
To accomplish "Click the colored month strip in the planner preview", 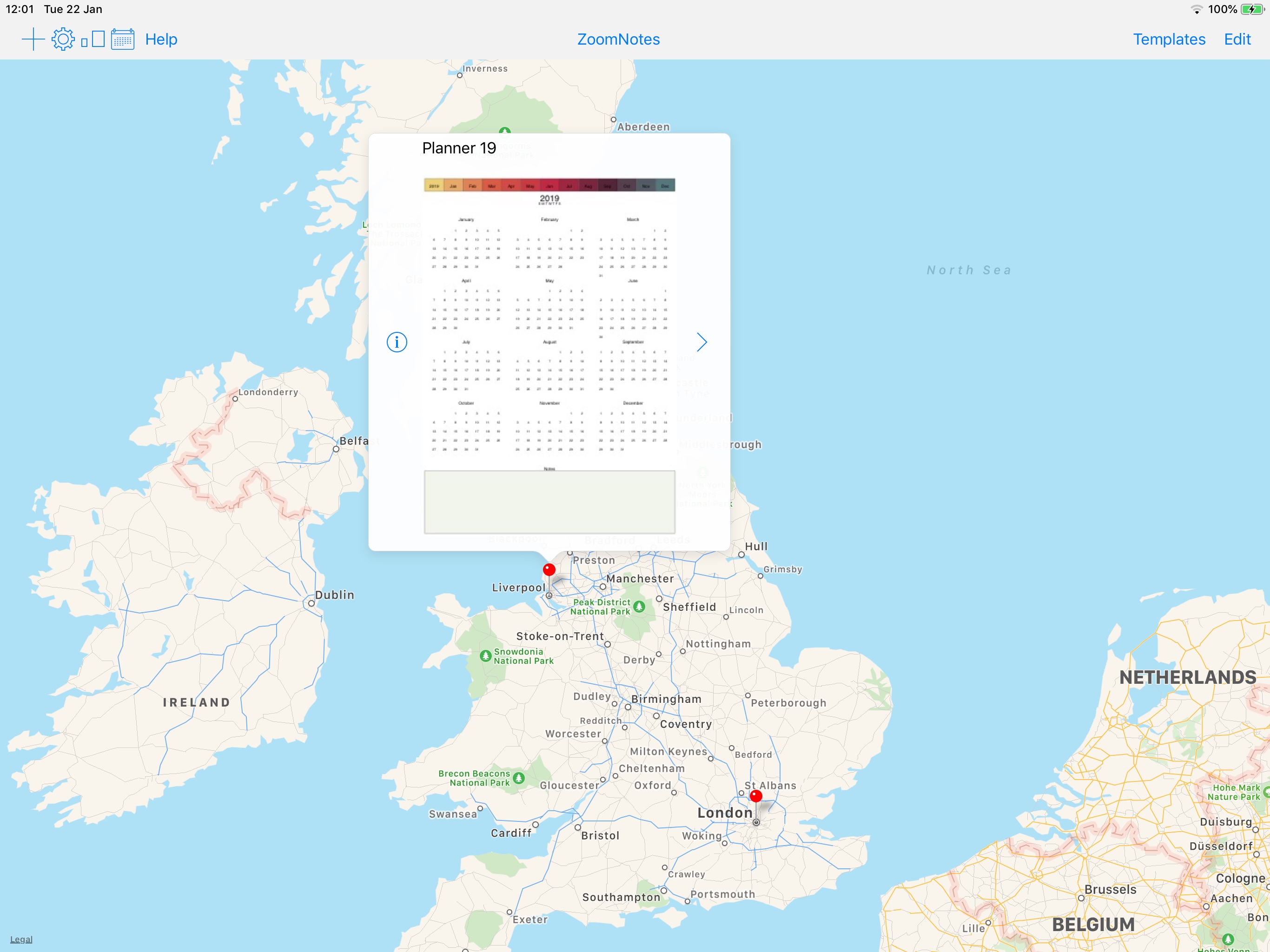I will (x=549, y=185).
